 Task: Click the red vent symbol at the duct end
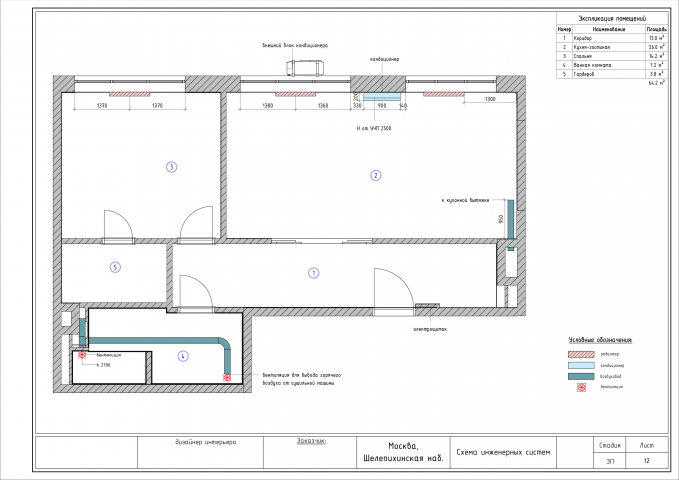[227, 377]
